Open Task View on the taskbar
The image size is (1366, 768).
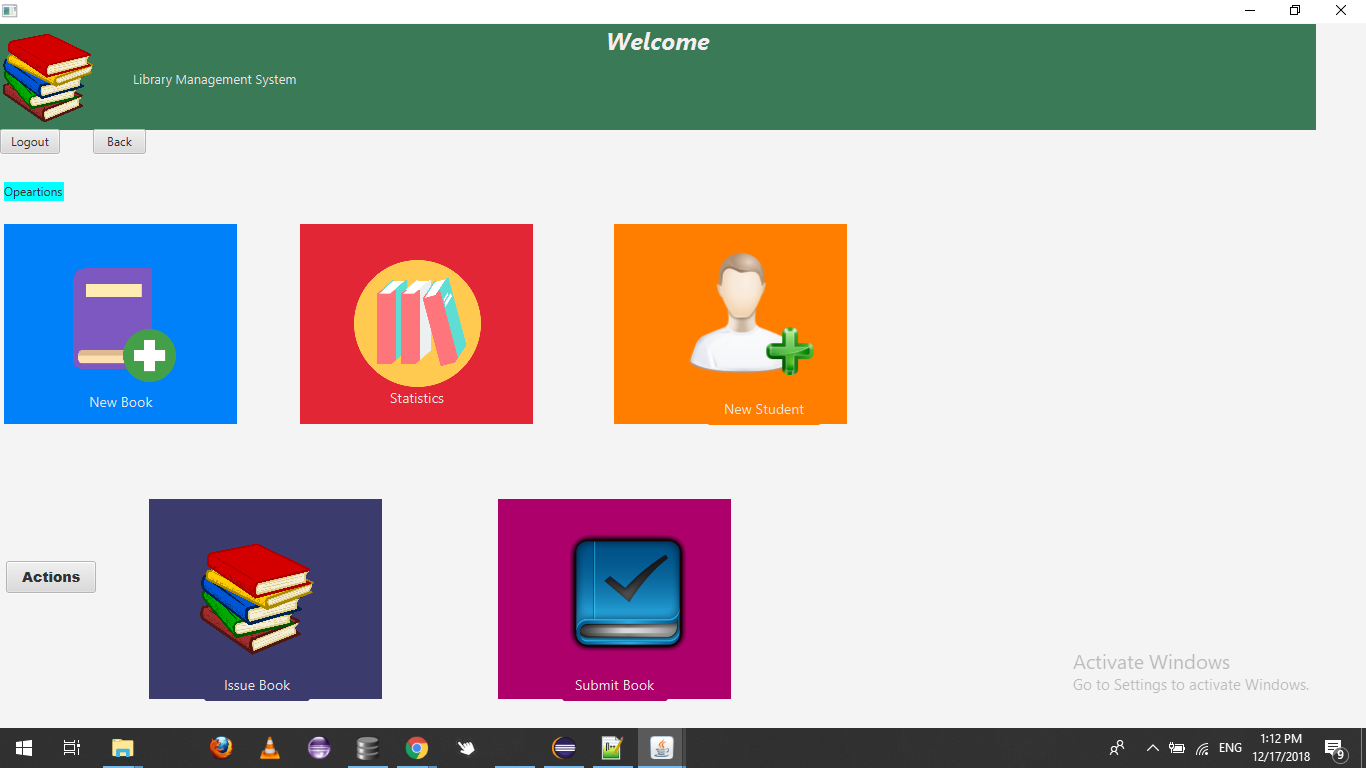click(72, 748)
